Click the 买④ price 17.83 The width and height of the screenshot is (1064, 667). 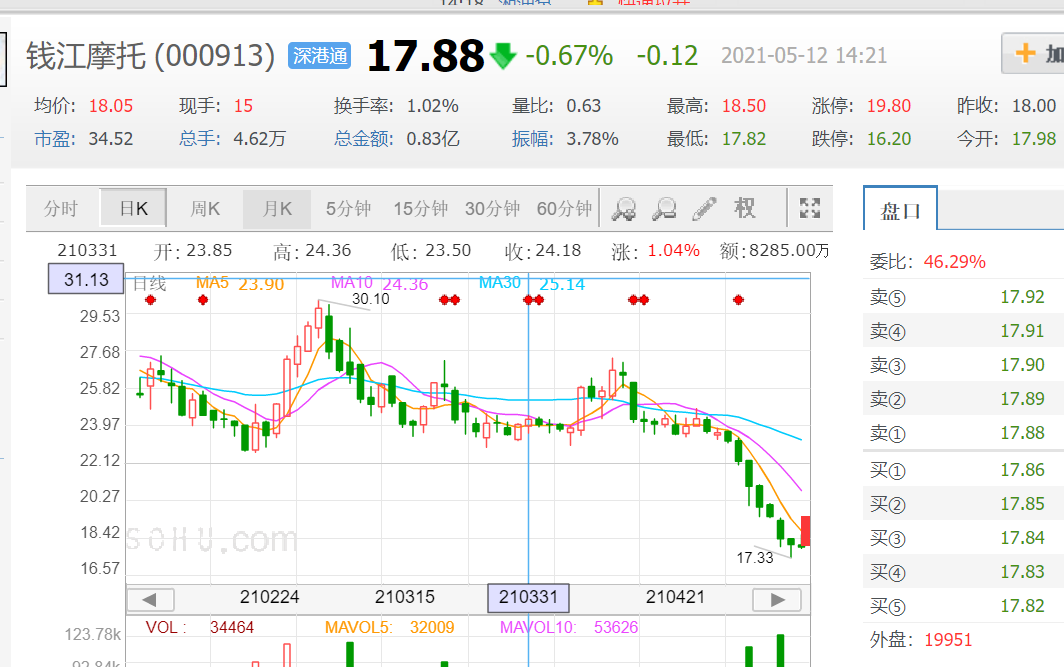pos(1022,571)
